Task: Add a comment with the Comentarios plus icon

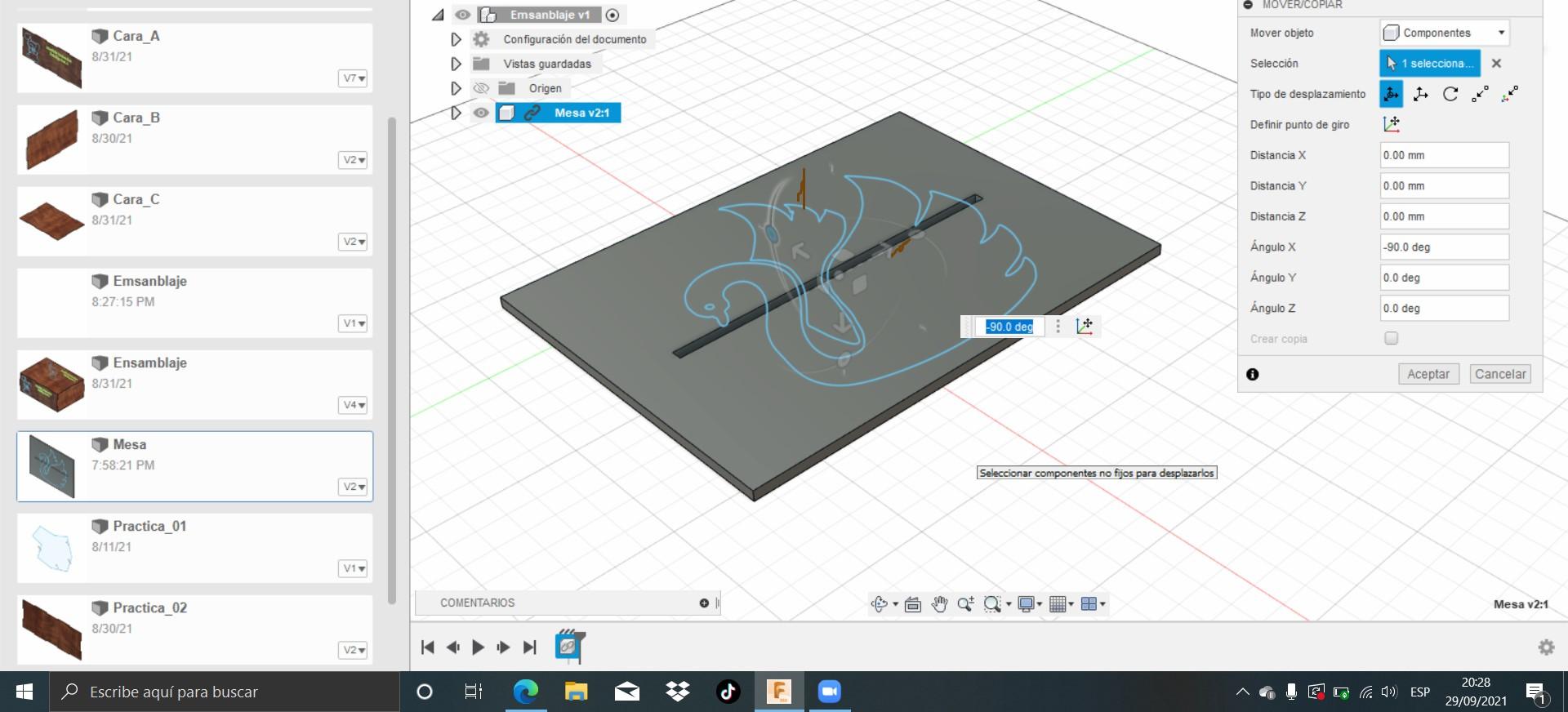Action: (704, 603)
